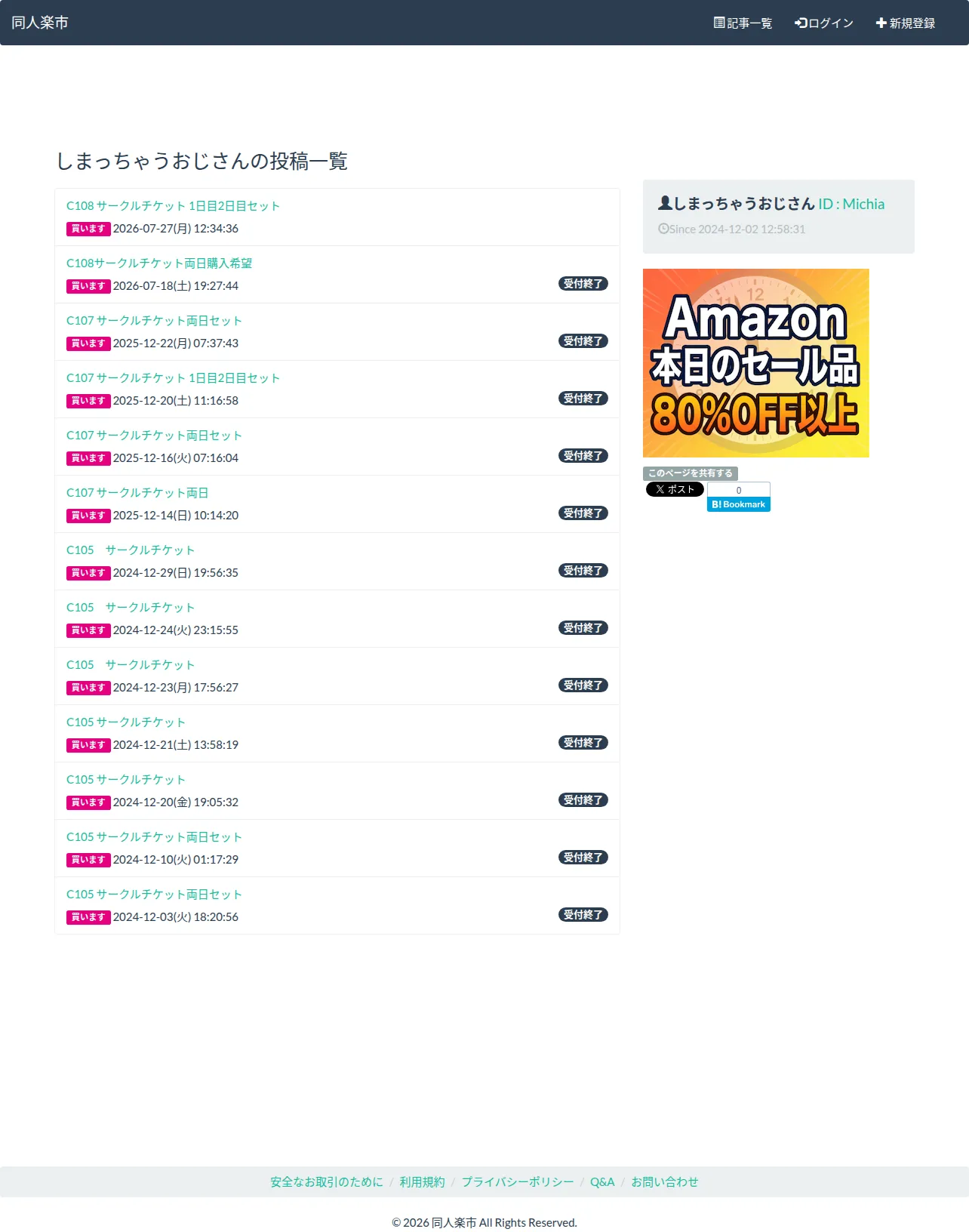Open 記事一覧 in the top navigation
The height and width of the screenshot is (1232, 969).
pyautogui.click(x=743, y=23)
